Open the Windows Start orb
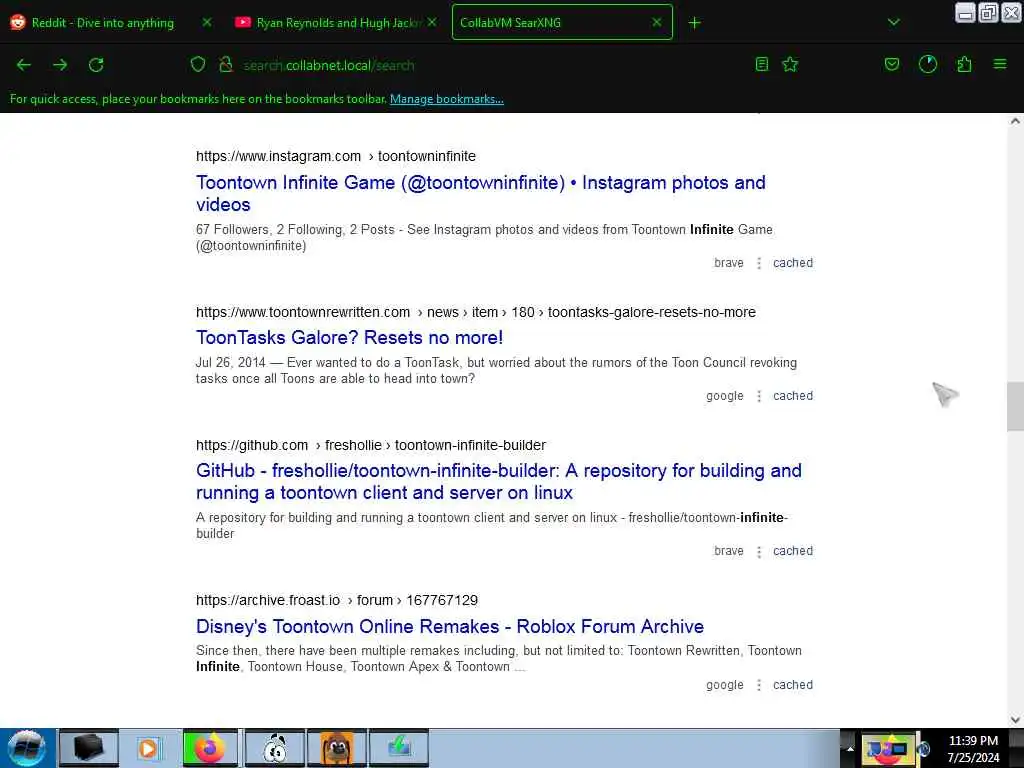This screenshot has height=768, width=1024. (27, 748)
